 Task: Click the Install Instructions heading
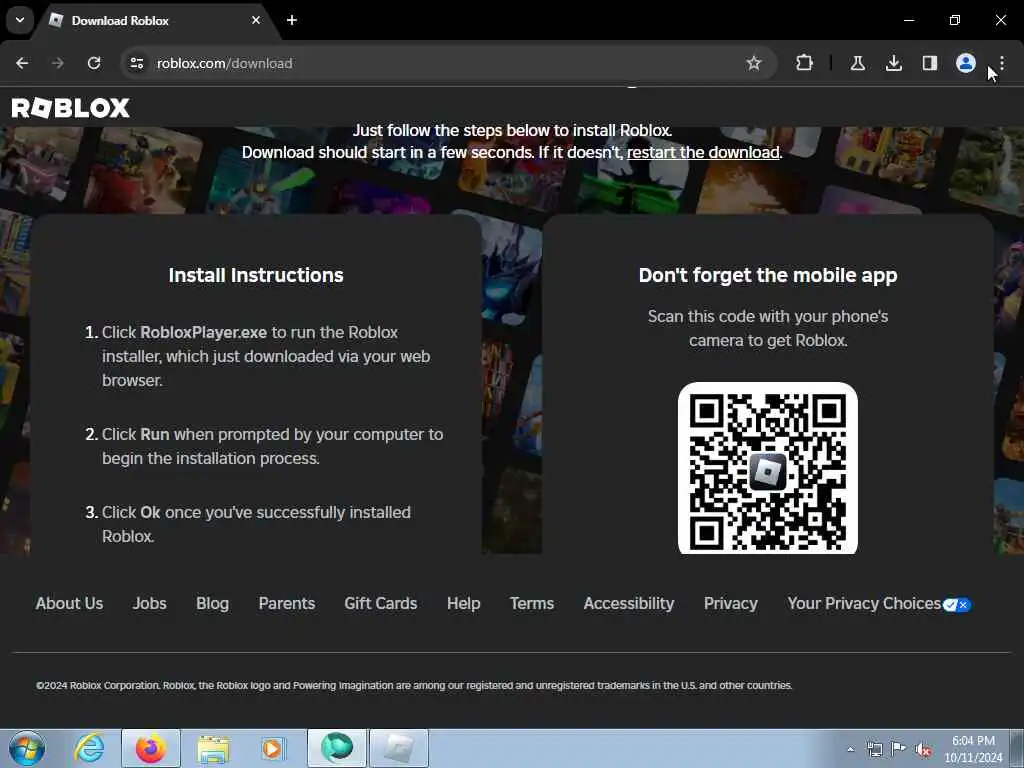pyautogui.click(x=256, y=275)
